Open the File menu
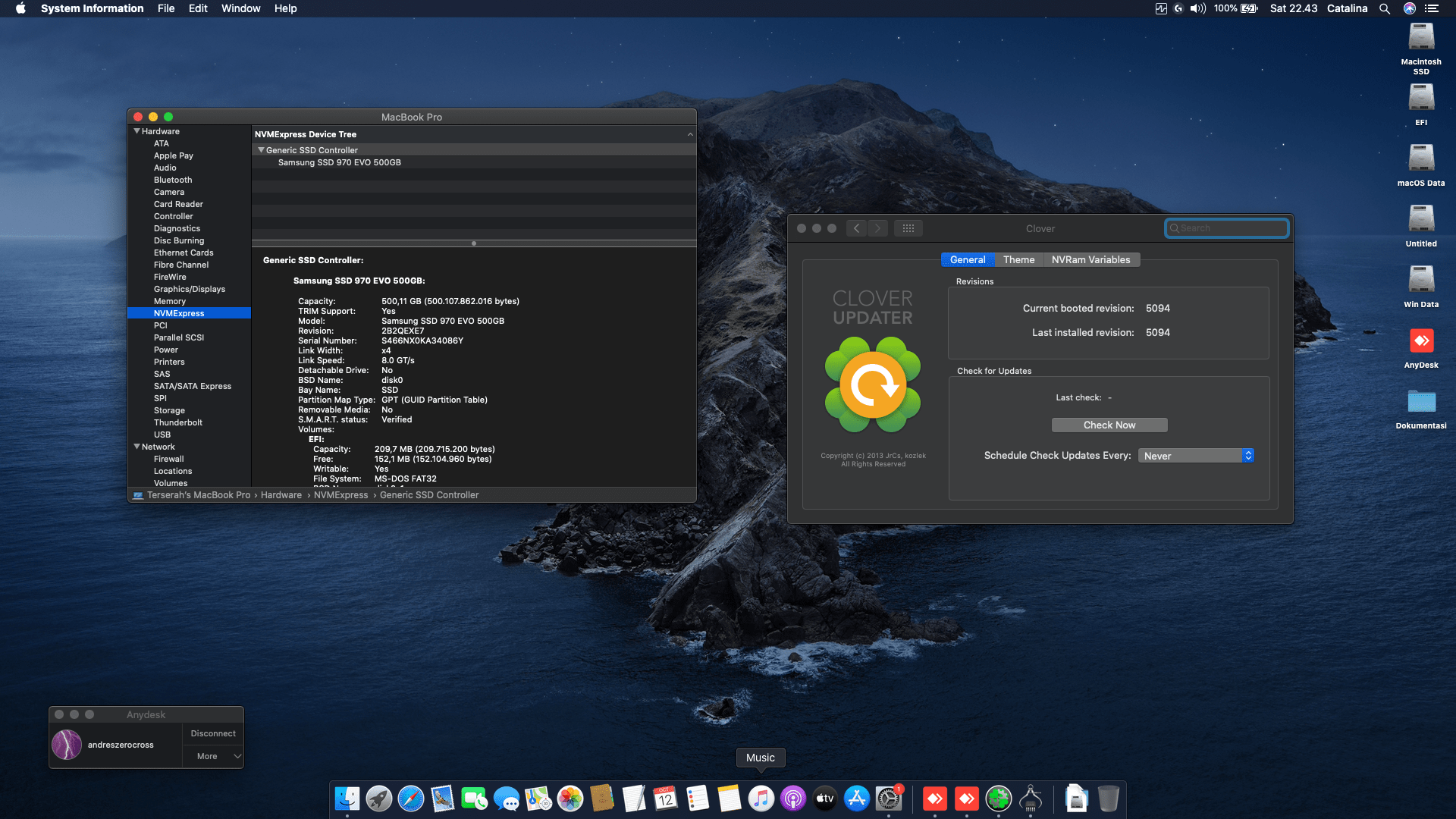The height and width of the screenshot is (819, 1456). [166, 8]
